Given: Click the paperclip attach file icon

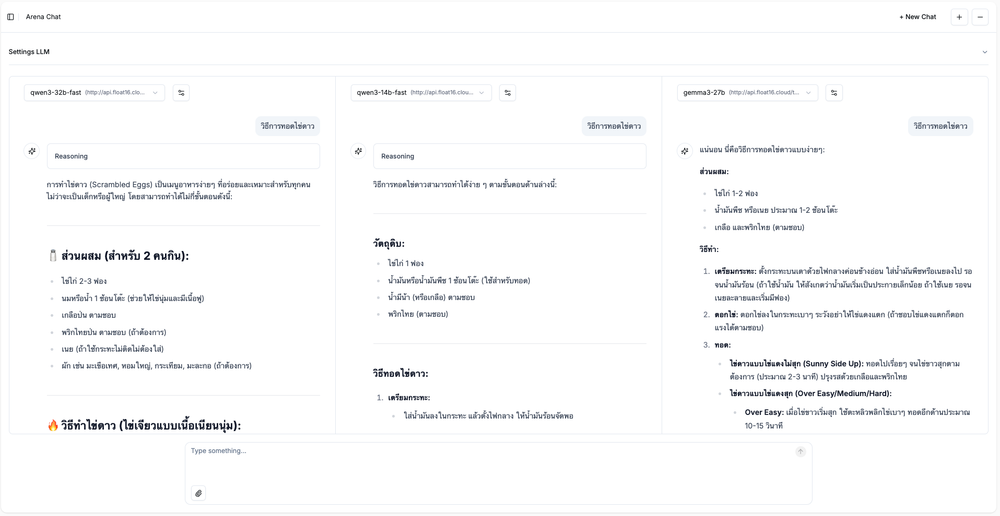Looking at the screenshot, I should click(x=199, y=493).
